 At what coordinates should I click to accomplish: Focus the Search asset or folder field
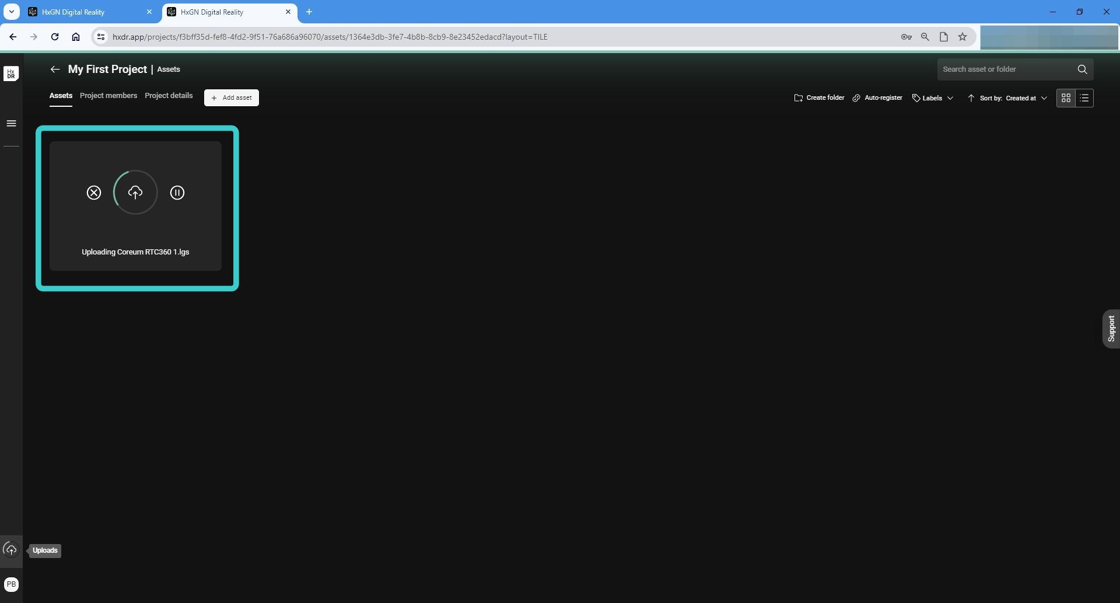(1005, 70)
